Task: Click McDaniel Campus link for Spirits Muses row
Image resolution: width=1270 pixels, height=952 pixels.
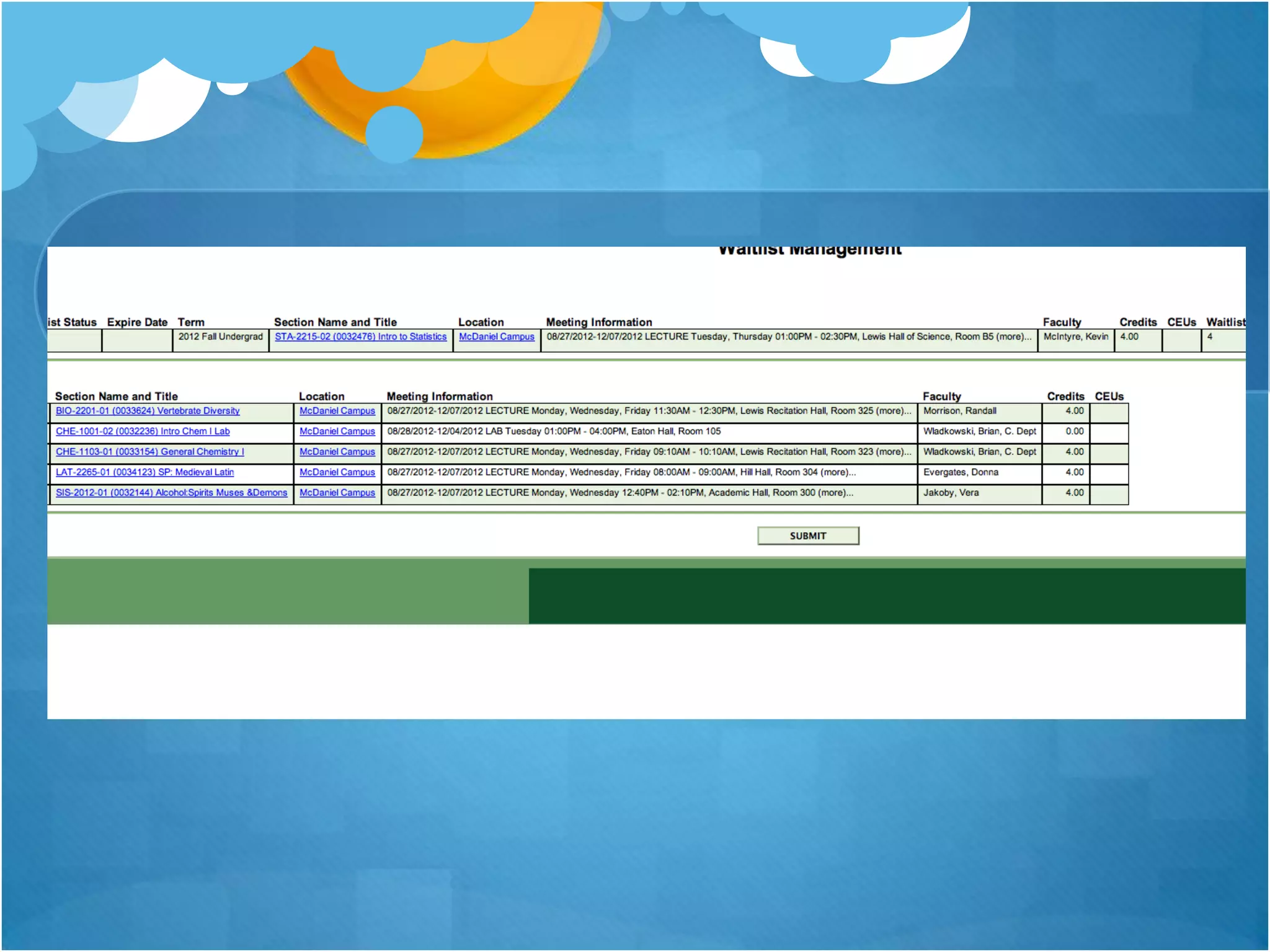Action: click(337, 493)
